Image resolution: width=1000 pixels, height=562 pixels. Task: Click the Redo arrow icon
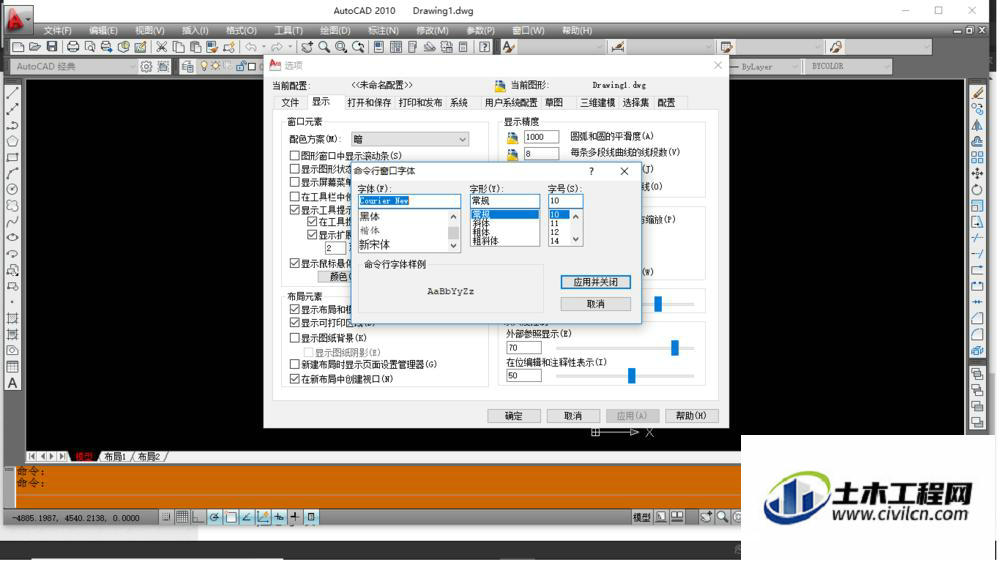(x=277, y=47)
